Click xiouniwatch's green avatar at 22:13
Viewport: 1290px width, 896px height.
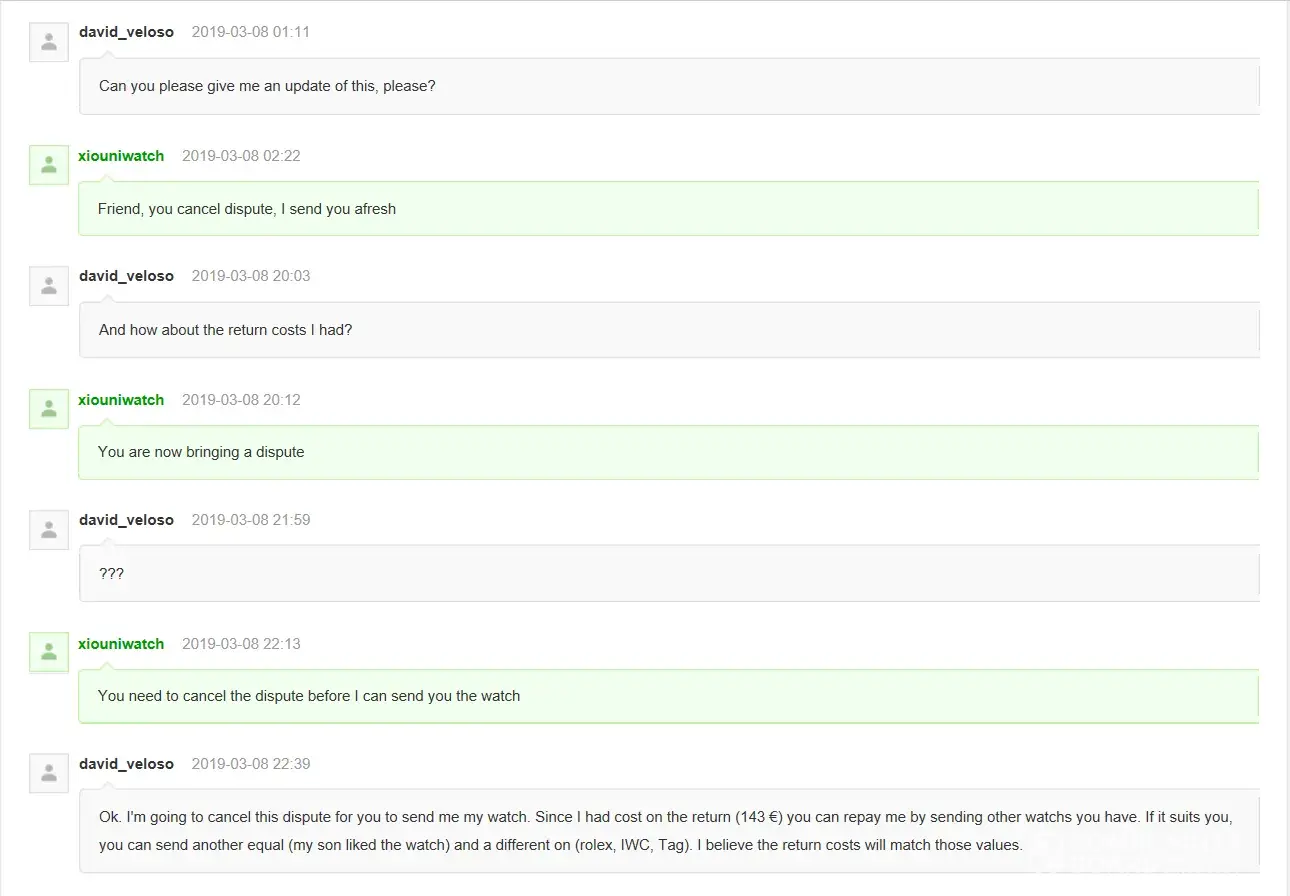click(x=48, y=653)
